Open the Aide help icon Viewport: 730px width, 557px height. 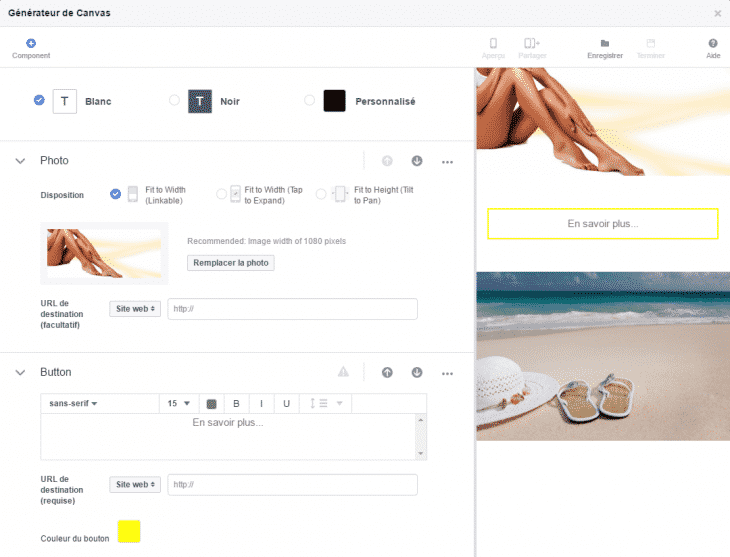(713, 43)
